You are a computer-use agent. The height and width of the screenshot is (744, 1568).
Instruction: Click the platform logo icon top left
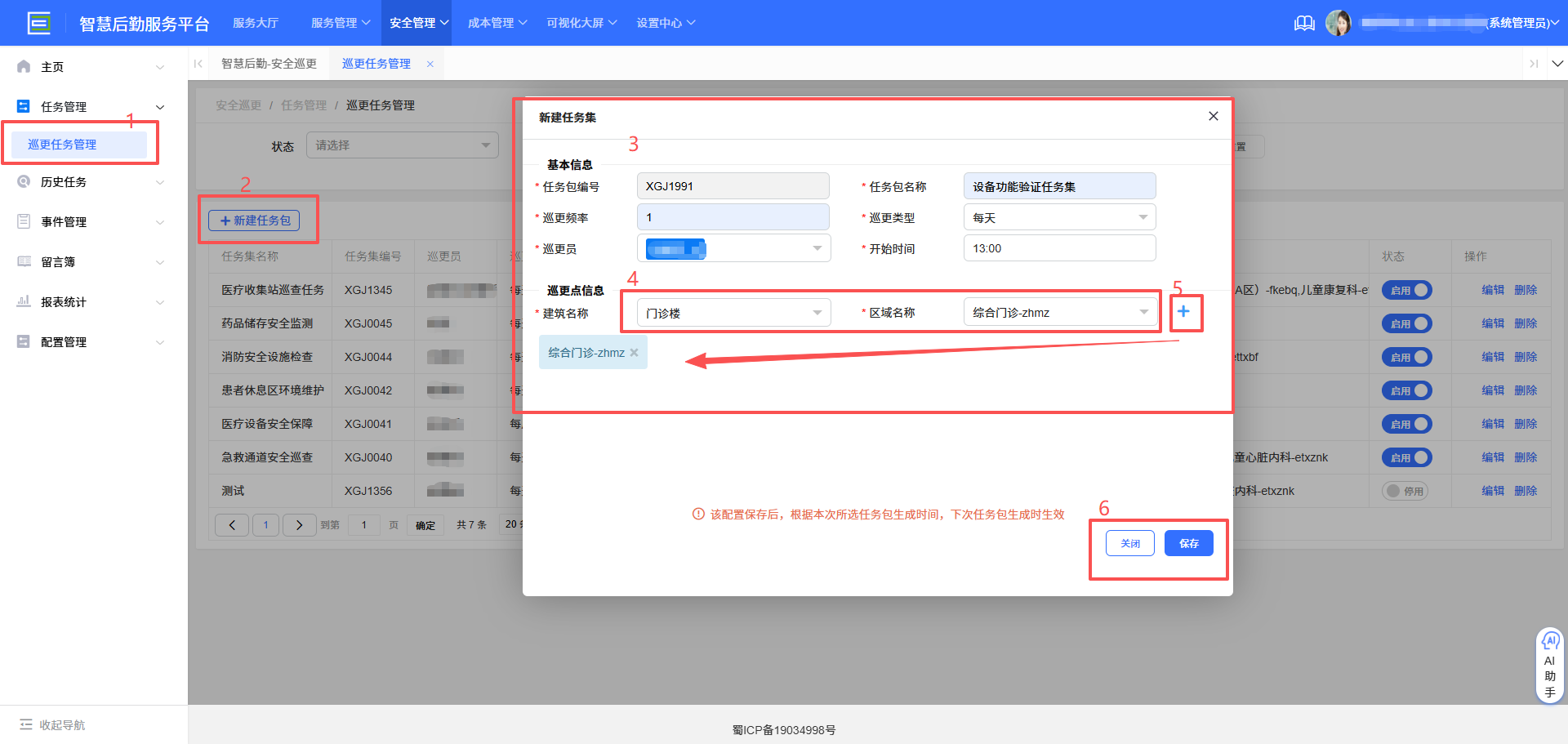tap(39, 23)
